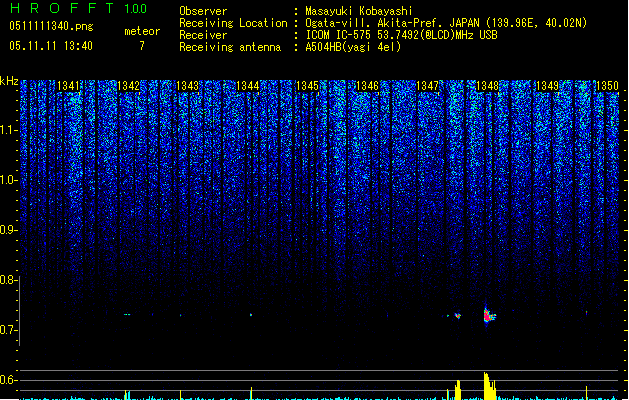Click the 0.9 kHz axis label

[x=9, y=230]
